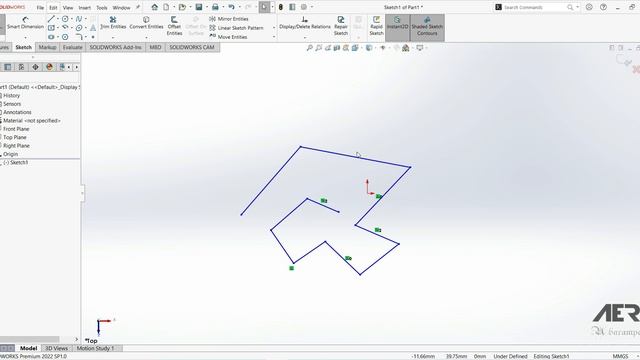Pick the Corner Rectangle tool
The image size is (640, 360).
pos(51,28)
